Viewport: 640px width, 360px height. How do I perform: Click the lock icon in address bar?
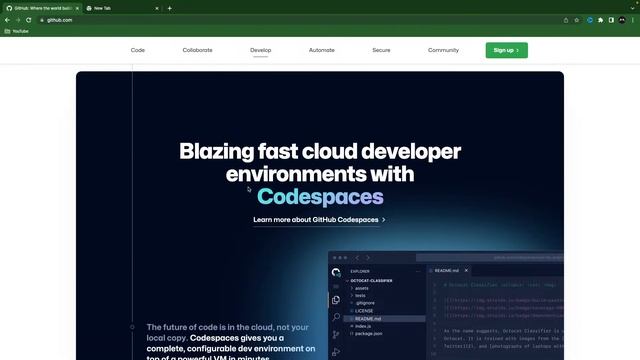tap(42, 20)
